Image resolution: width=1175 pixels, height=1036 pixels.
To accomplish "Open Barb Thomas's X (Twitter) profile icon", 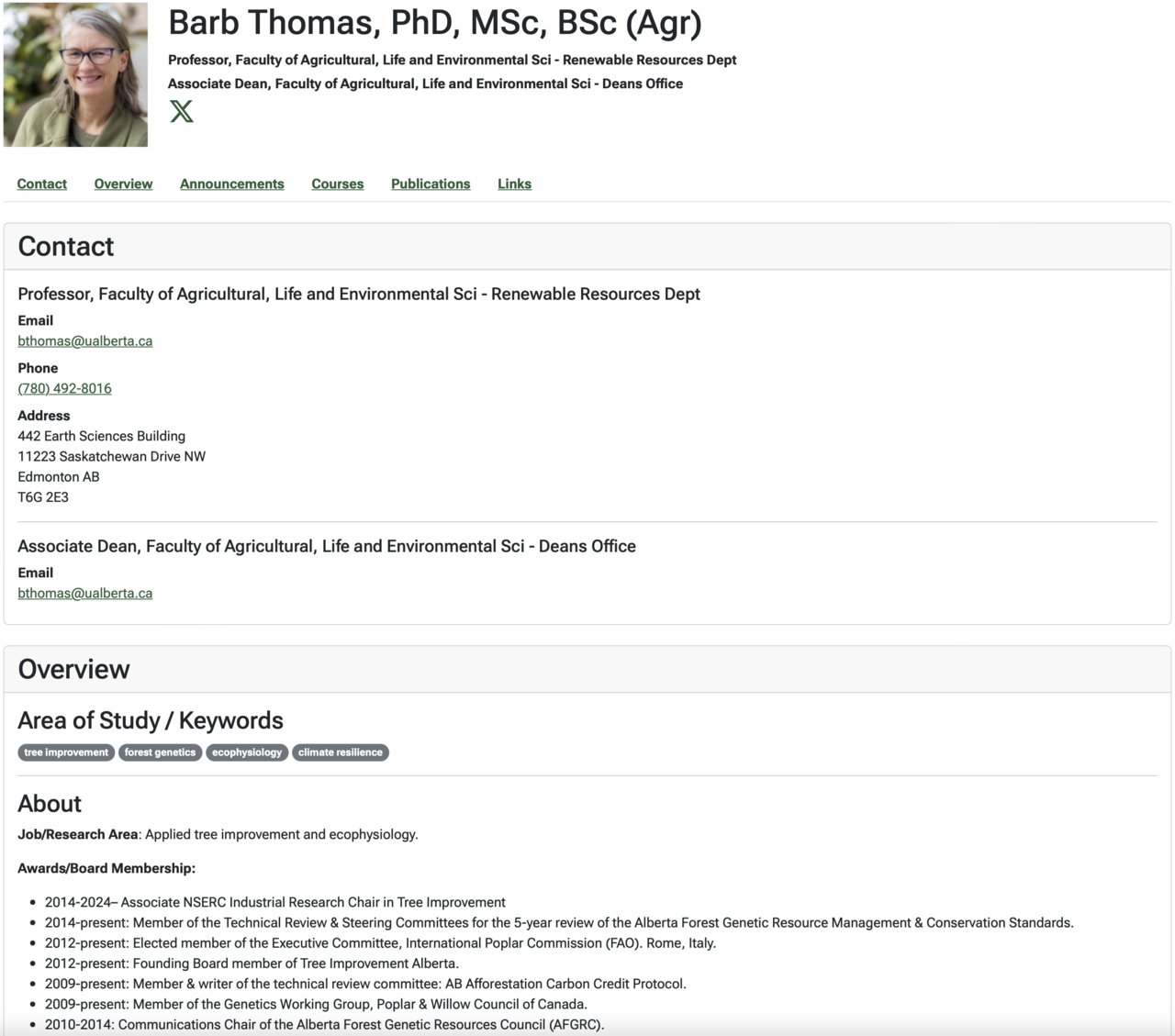I will tap(182, 111).
